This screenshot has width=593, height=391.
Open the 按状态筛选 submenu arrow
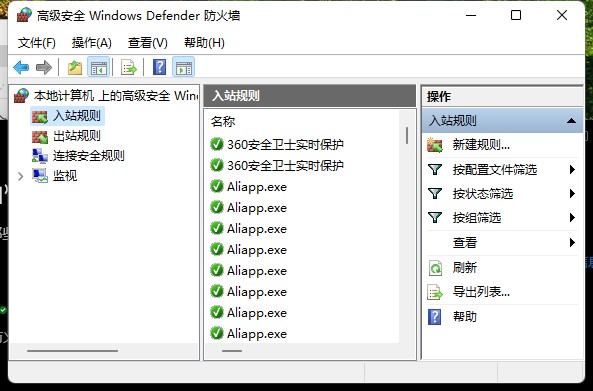tap(572, 194)
